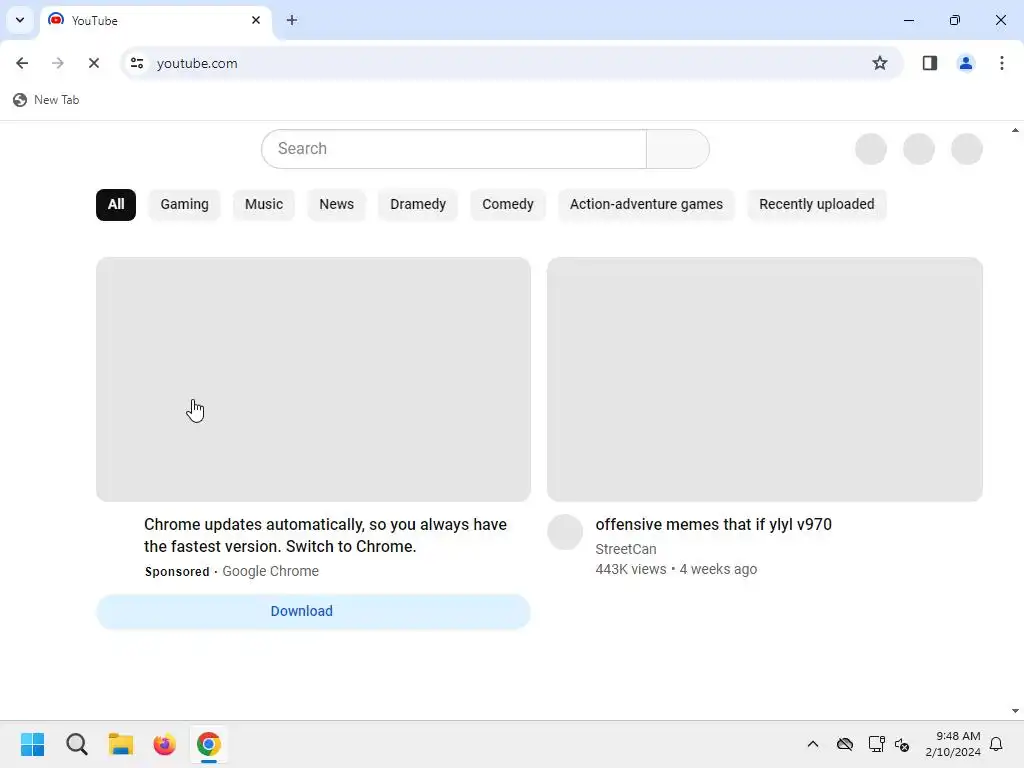Open site information icon in address bar

click(x=136, y=63)
